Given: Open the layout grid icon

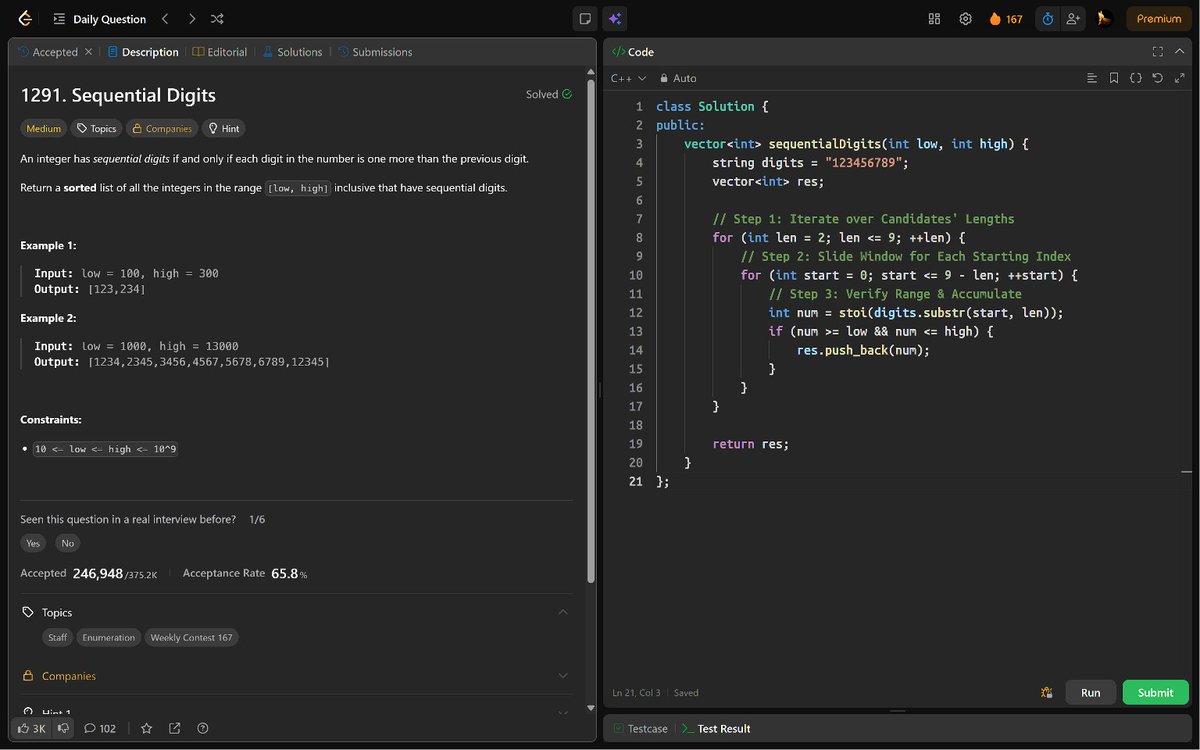Looking at the screenshot, I should (935, 19).
